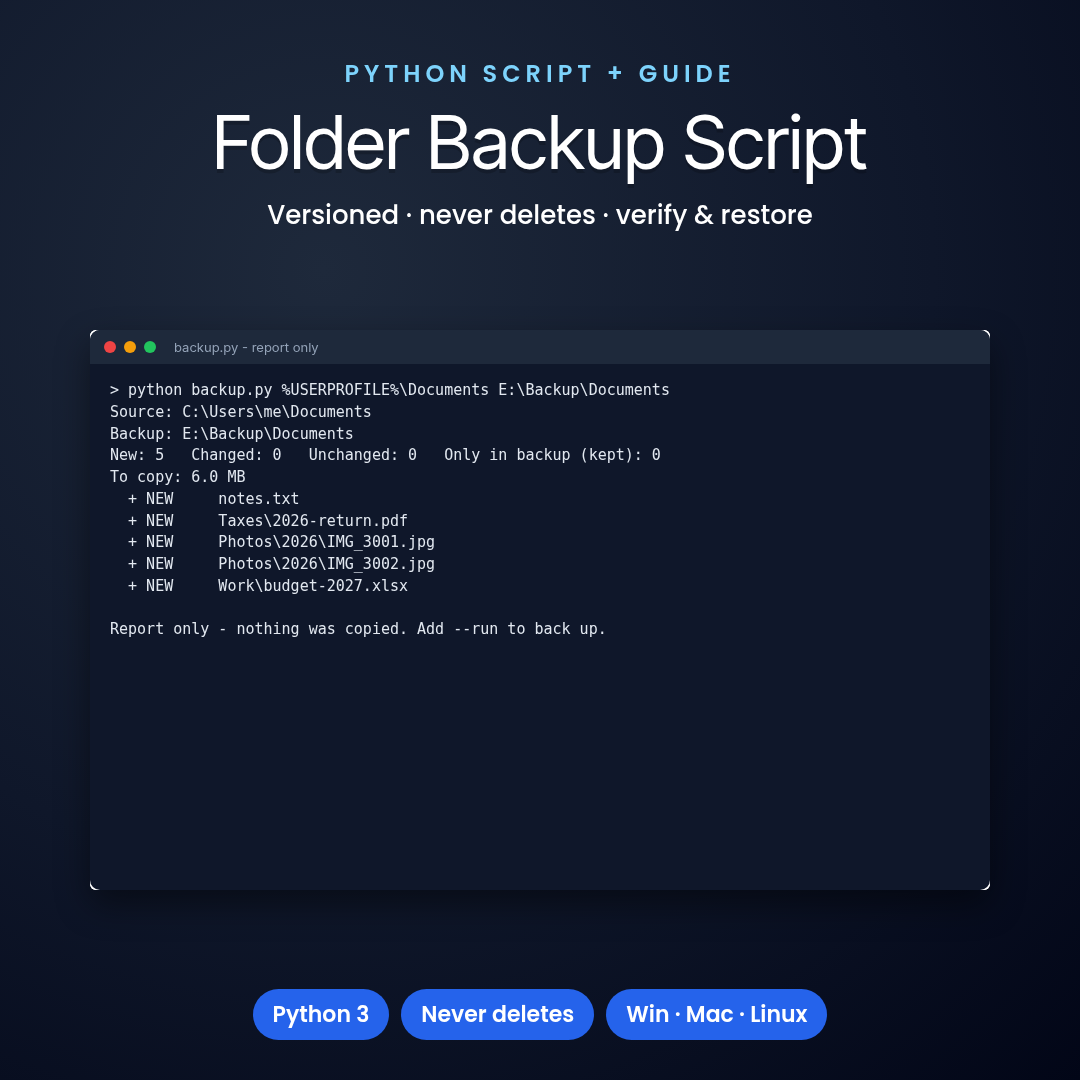
Task: Click the 'notes.txt' file entry
Action: coord(258,499)
